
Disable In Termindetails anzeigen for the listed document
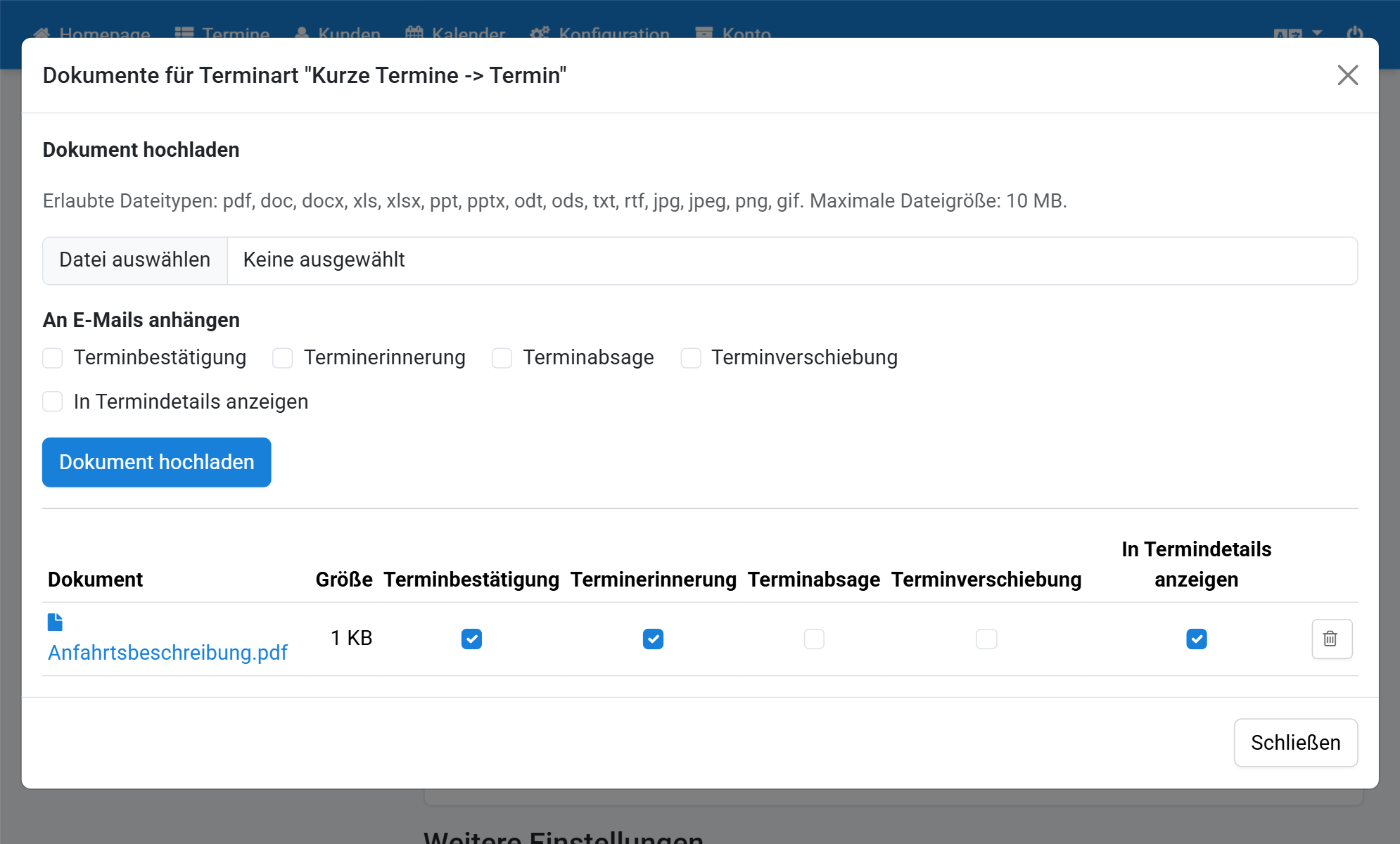[x=1196, y=639]
